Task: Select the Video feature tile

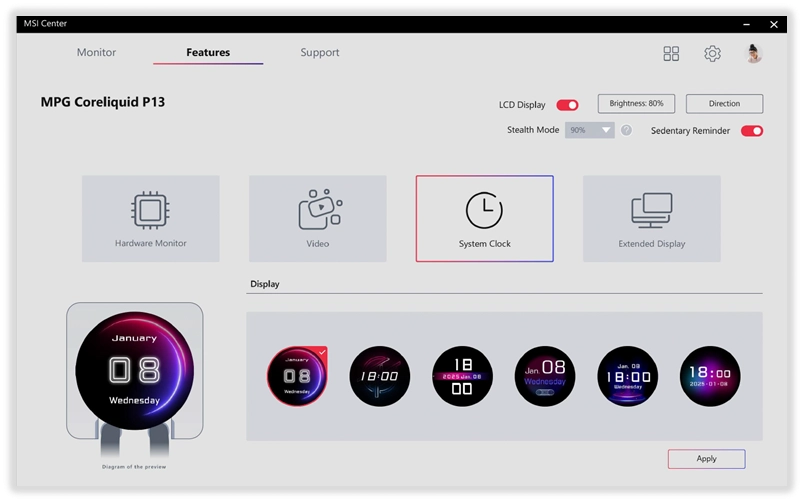Action: 318,219
